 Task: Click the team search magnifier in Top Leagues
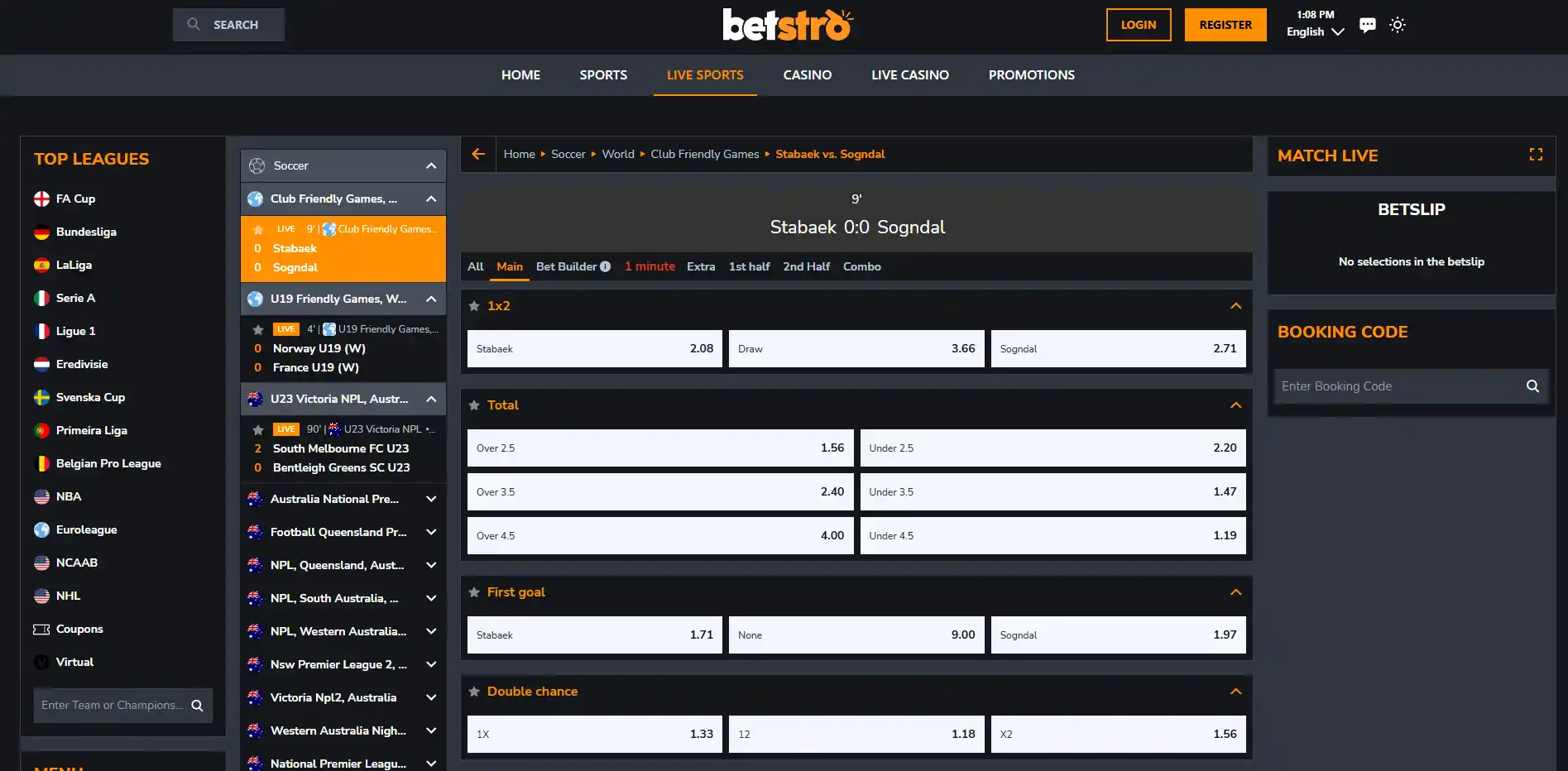[x=197, y=706]
